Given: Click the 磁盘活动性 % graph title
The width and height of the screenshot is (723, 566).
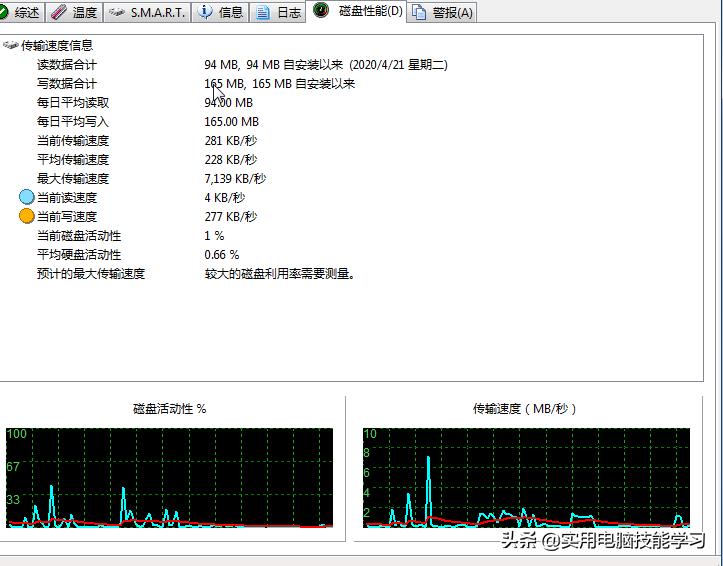Looking at the screenshot, I should click(170, 409).
